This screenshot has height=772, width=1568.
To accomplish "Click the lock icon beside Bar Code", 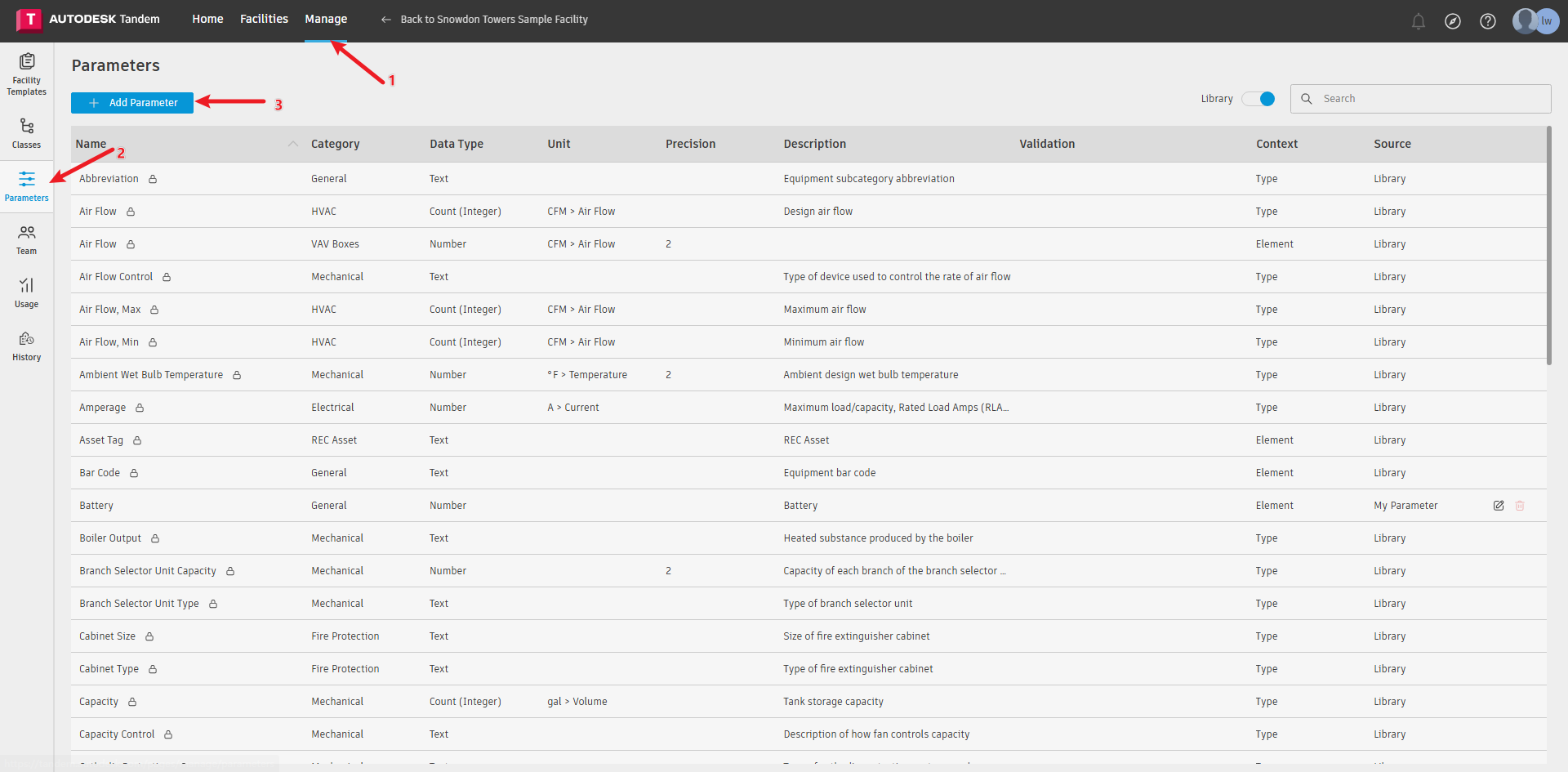I will pyautogui.click(x=134, y=473).
